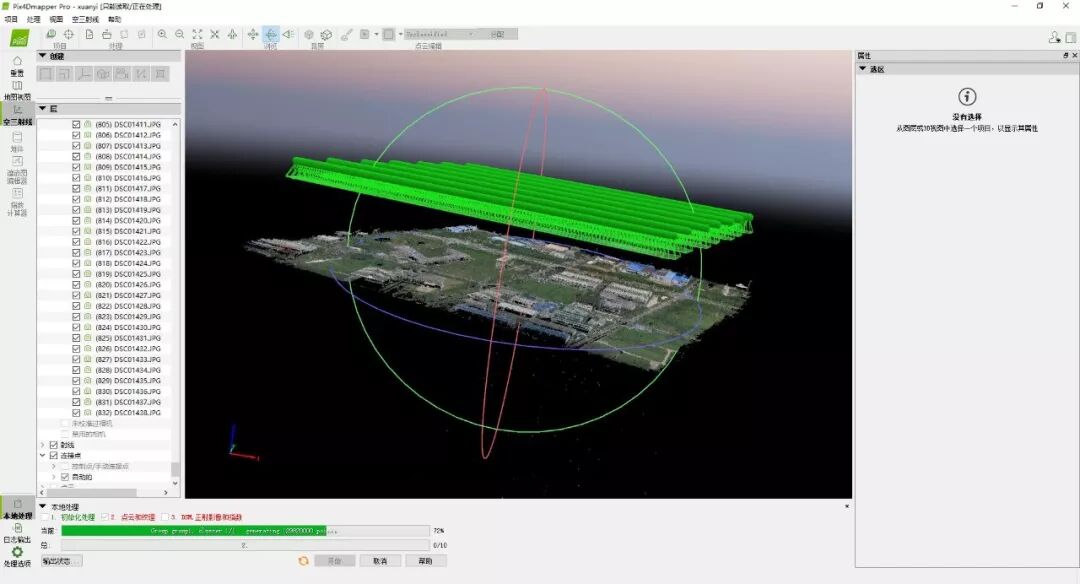Uncheck the (832) DSC01438.JPG checkbox
Screen dimensions: 1080x584
[76, 413]
